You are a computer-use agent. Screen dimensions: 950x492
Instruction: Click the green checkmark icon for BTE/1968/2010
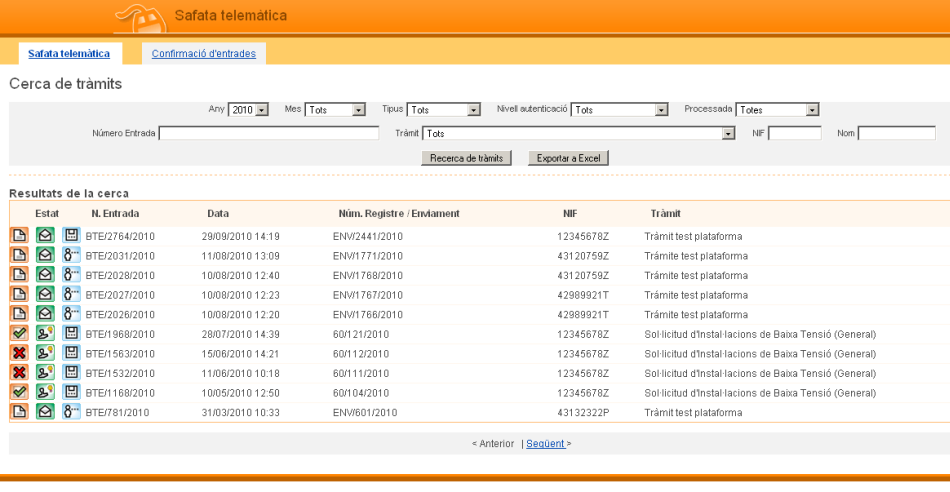[x=19, y=334]
